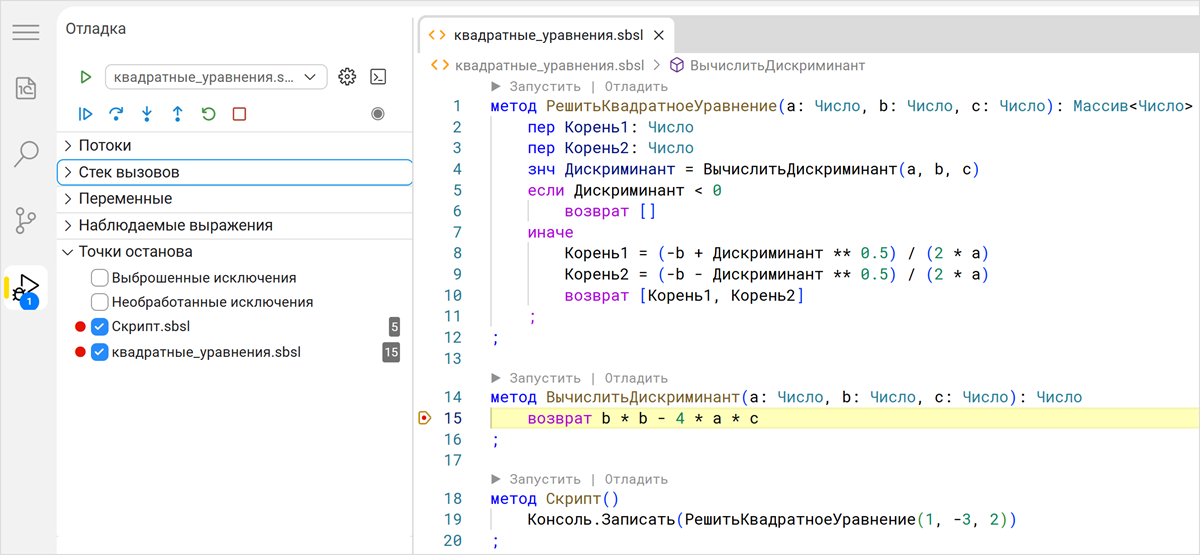1200x555 pixels.
Task: Click red dot beside Скрипт.sbsl breakpoint
Action: [x=80, y=327]
